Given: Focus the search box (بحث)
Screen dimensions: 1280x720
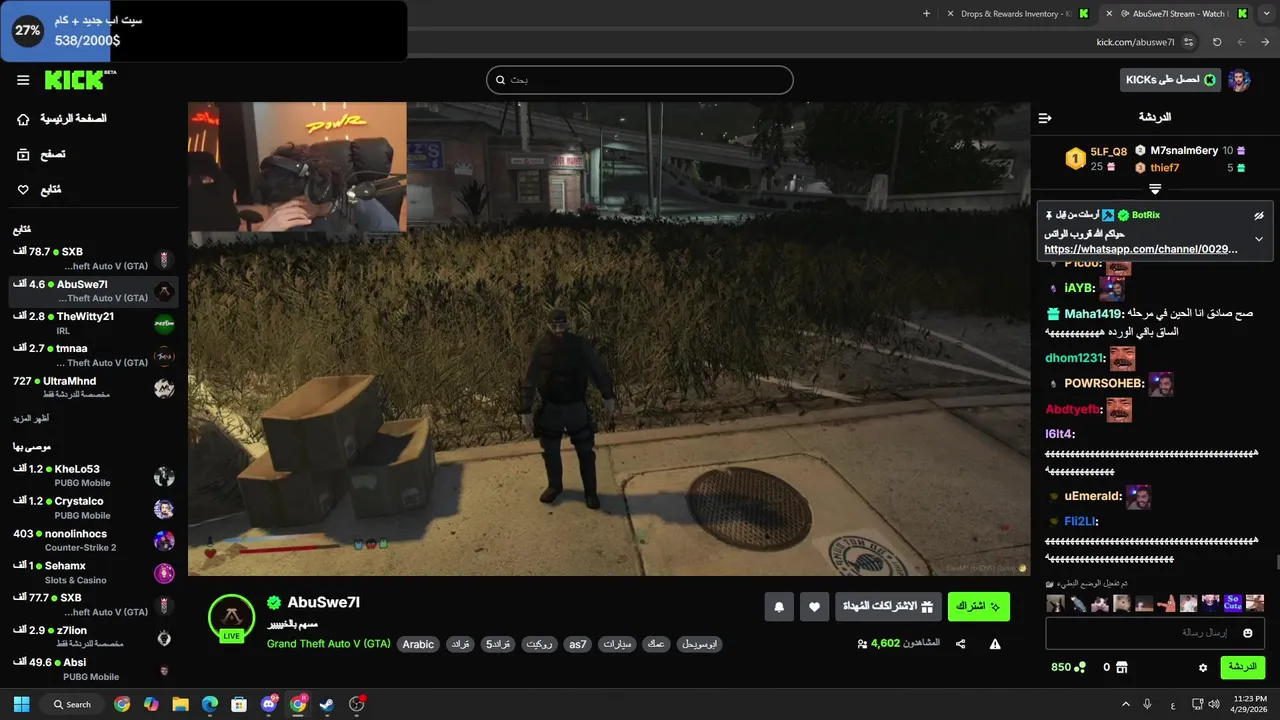Looking at the screenshot, I should (x=640, y=80).
